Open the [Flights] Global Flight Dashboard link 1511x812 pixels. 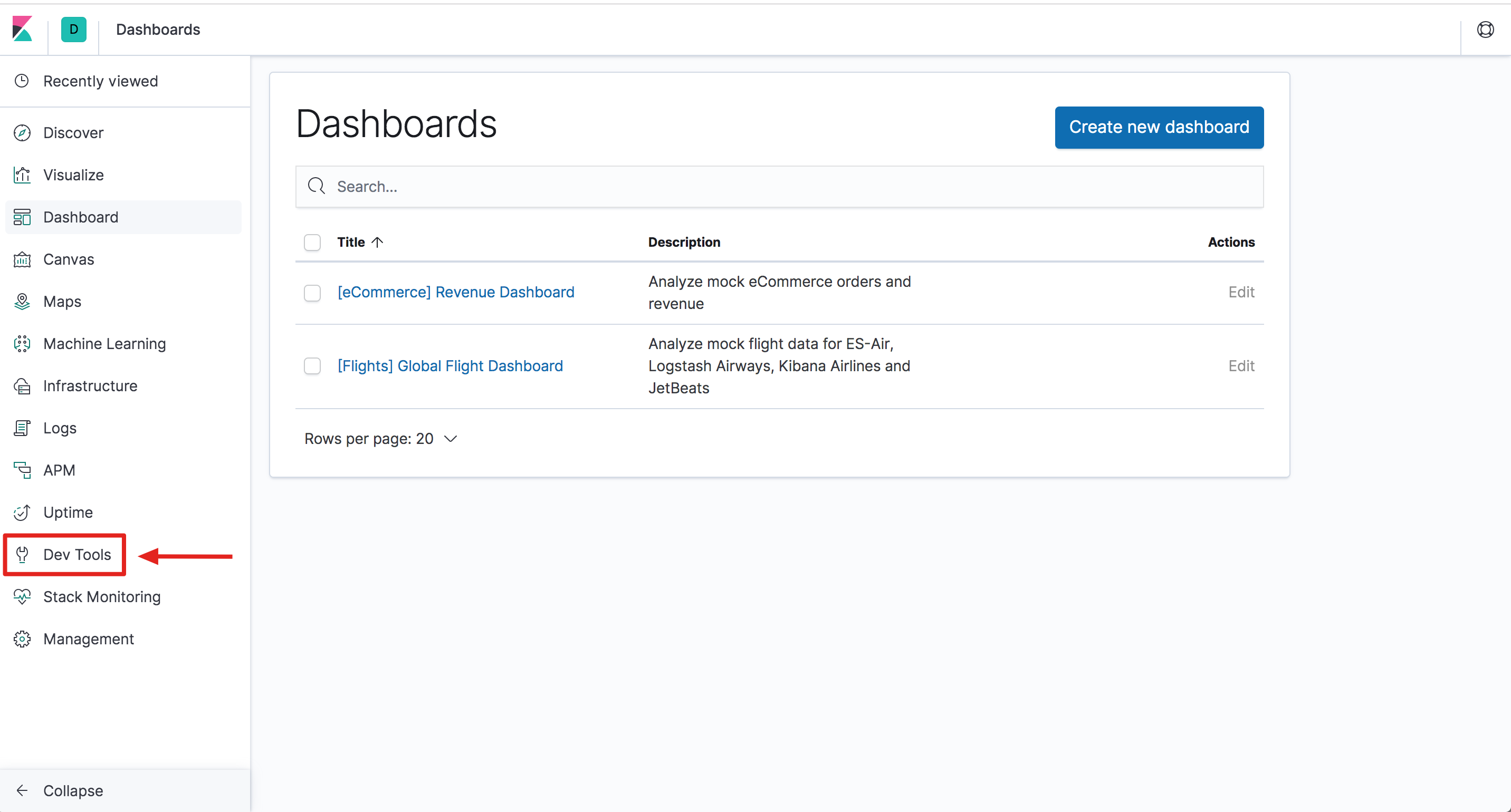pyautogui.click(x=450, y=366)
